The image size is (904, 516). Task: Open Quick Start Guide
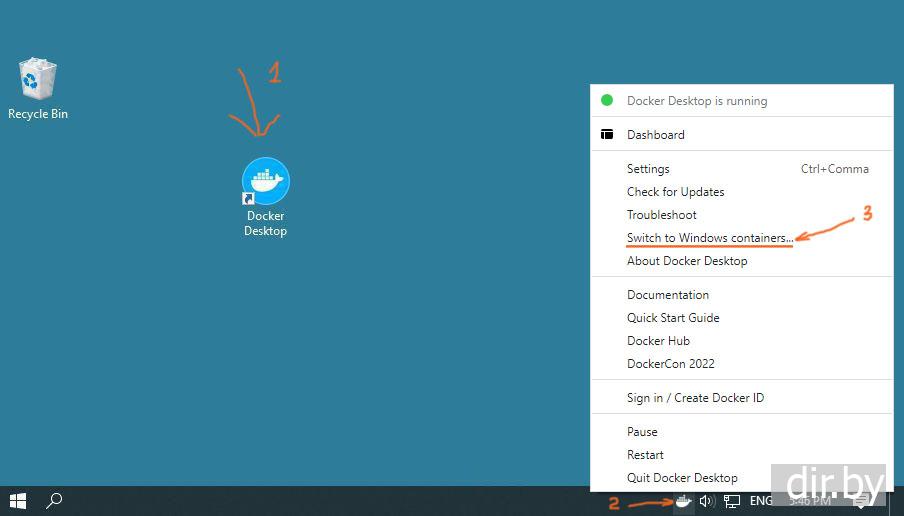coord(742,318)
